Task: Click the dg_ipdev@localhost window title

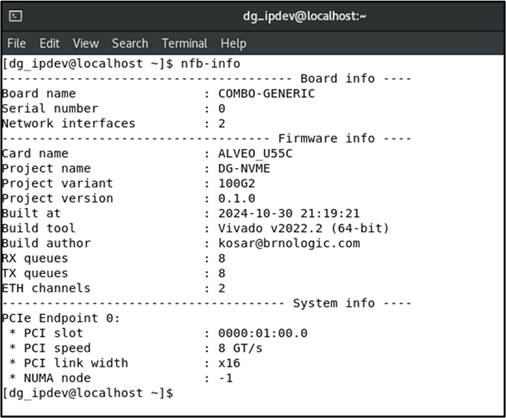Action: (x=304, y=16)
